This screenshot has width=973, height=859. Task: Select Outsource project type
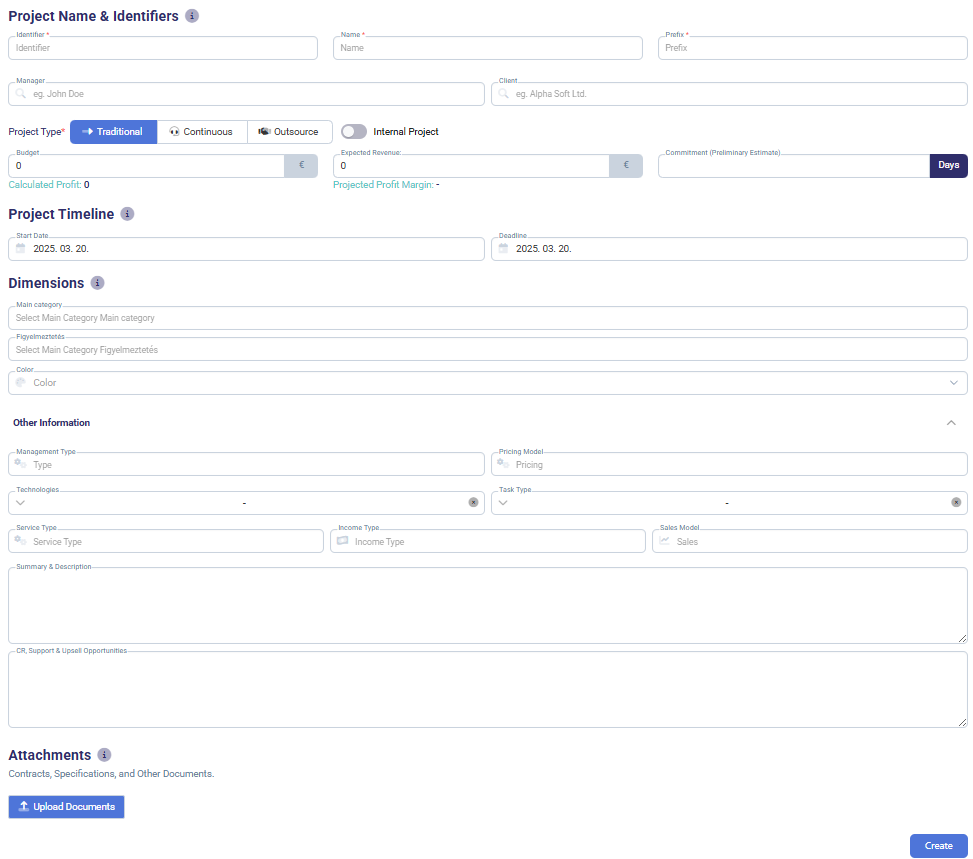pos(289,132)
